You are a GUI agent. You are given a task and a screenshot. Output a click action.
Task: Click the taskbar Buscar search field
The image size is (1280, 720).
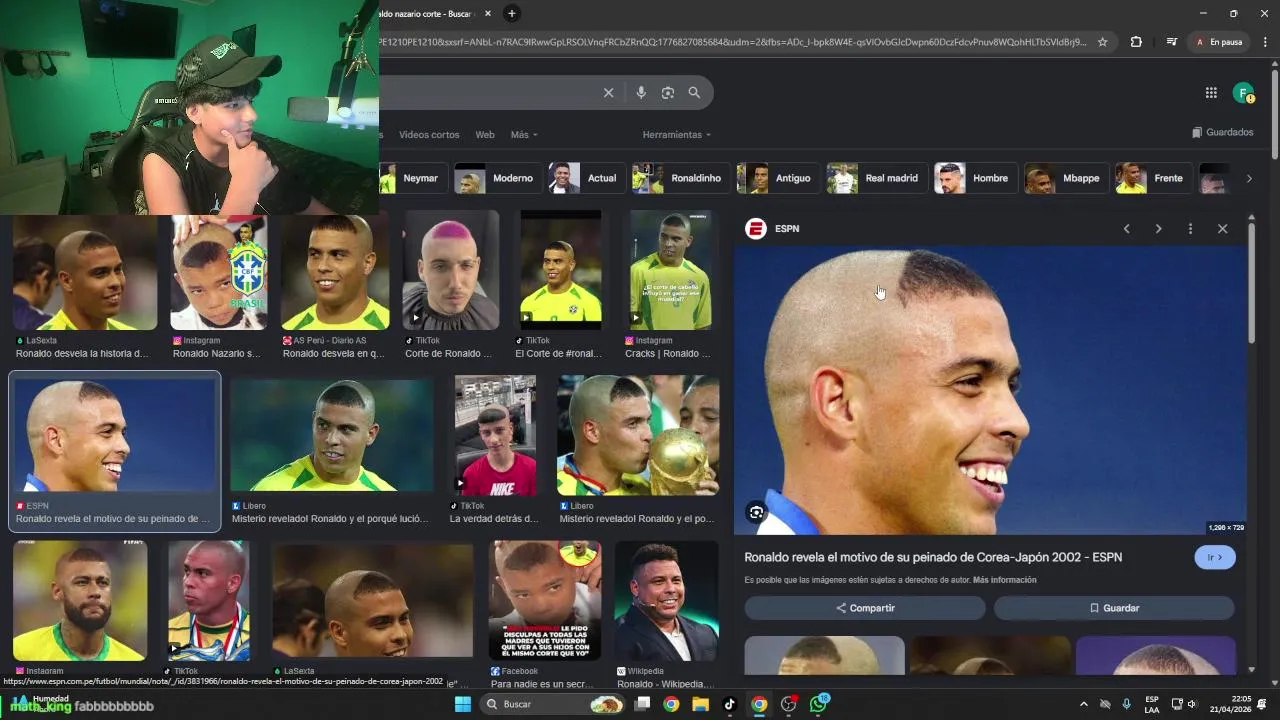point(554,704)
